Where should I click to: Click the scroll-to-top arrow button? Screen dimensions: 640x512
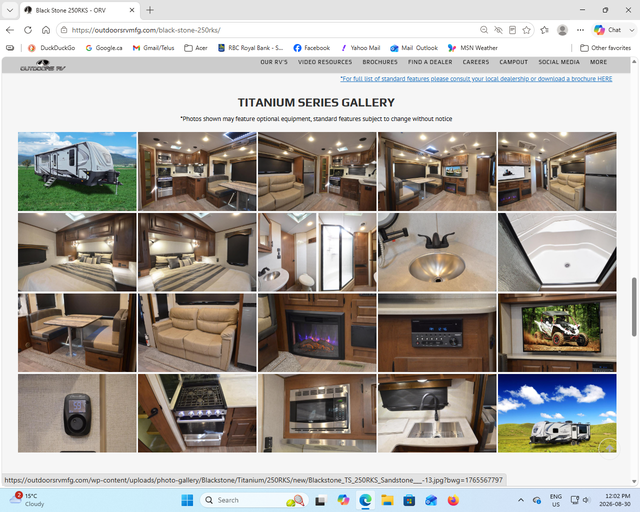[x=609, y=448]
